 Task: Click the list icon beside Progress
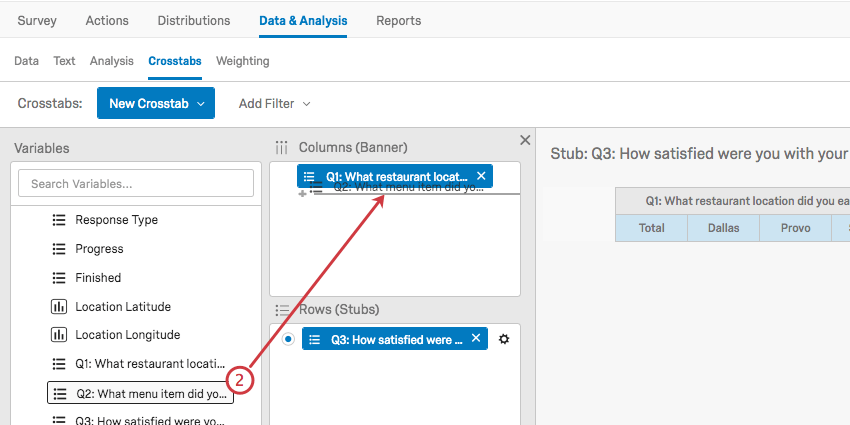[x=59, y=249]
